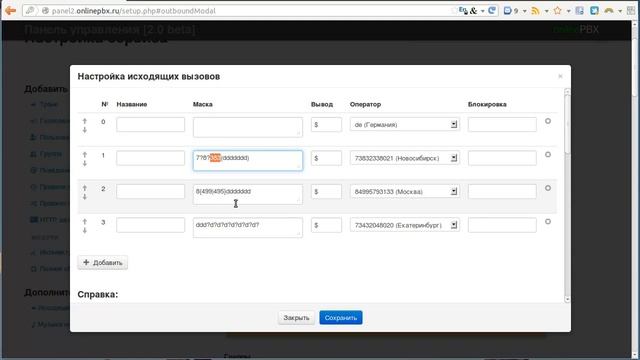Close the modal with the × icon
This screenshot has width=640, height=360.
pos(560,76)
